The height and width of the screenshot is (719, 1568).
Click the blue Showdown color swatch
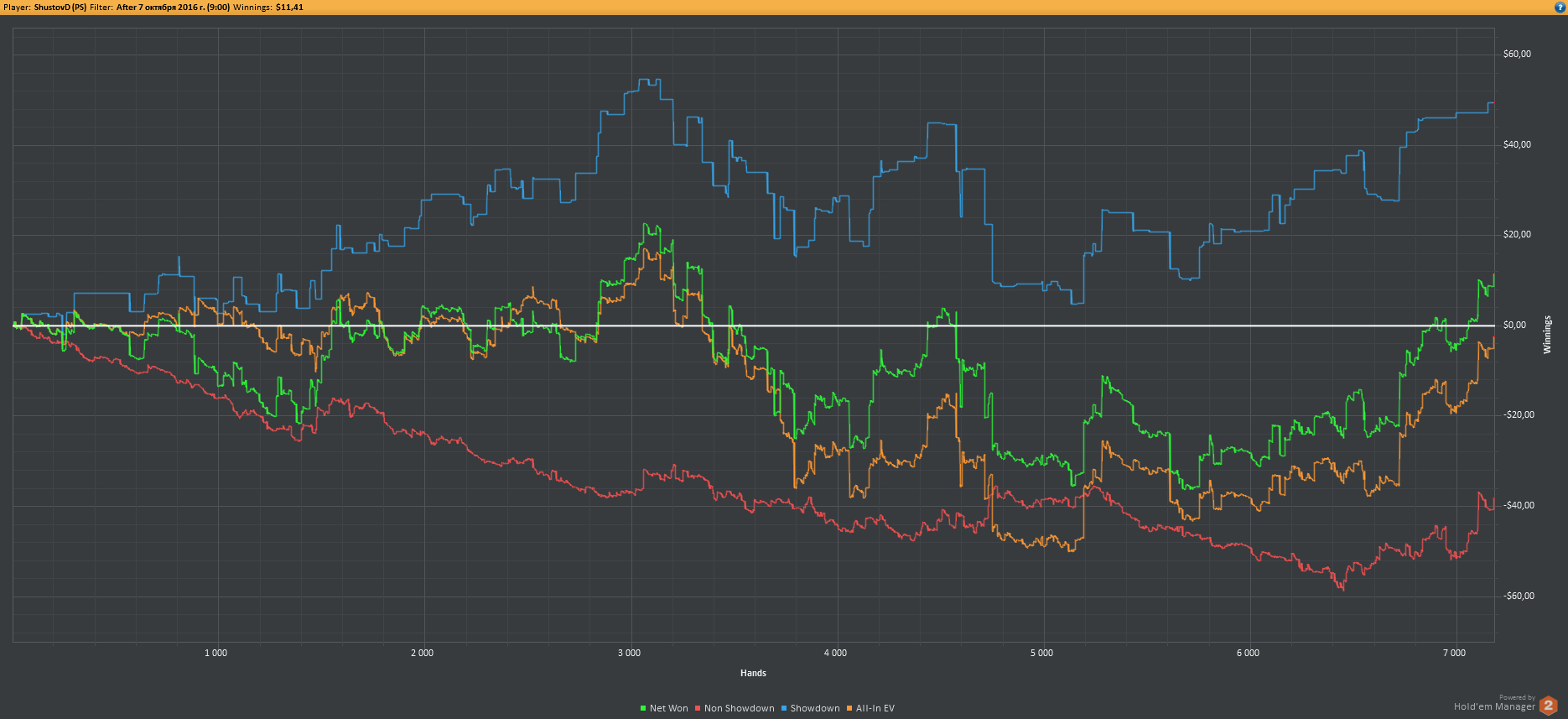784,709
